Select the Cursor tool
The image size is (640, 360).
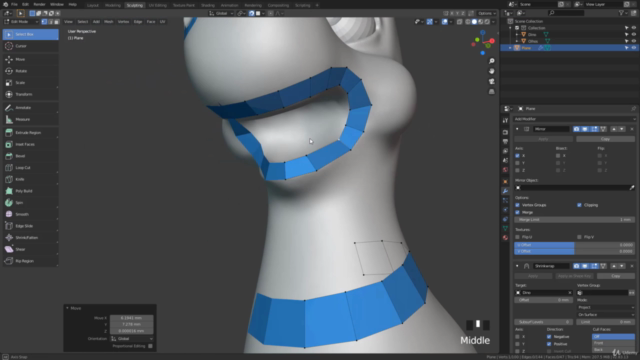(31, 46)
